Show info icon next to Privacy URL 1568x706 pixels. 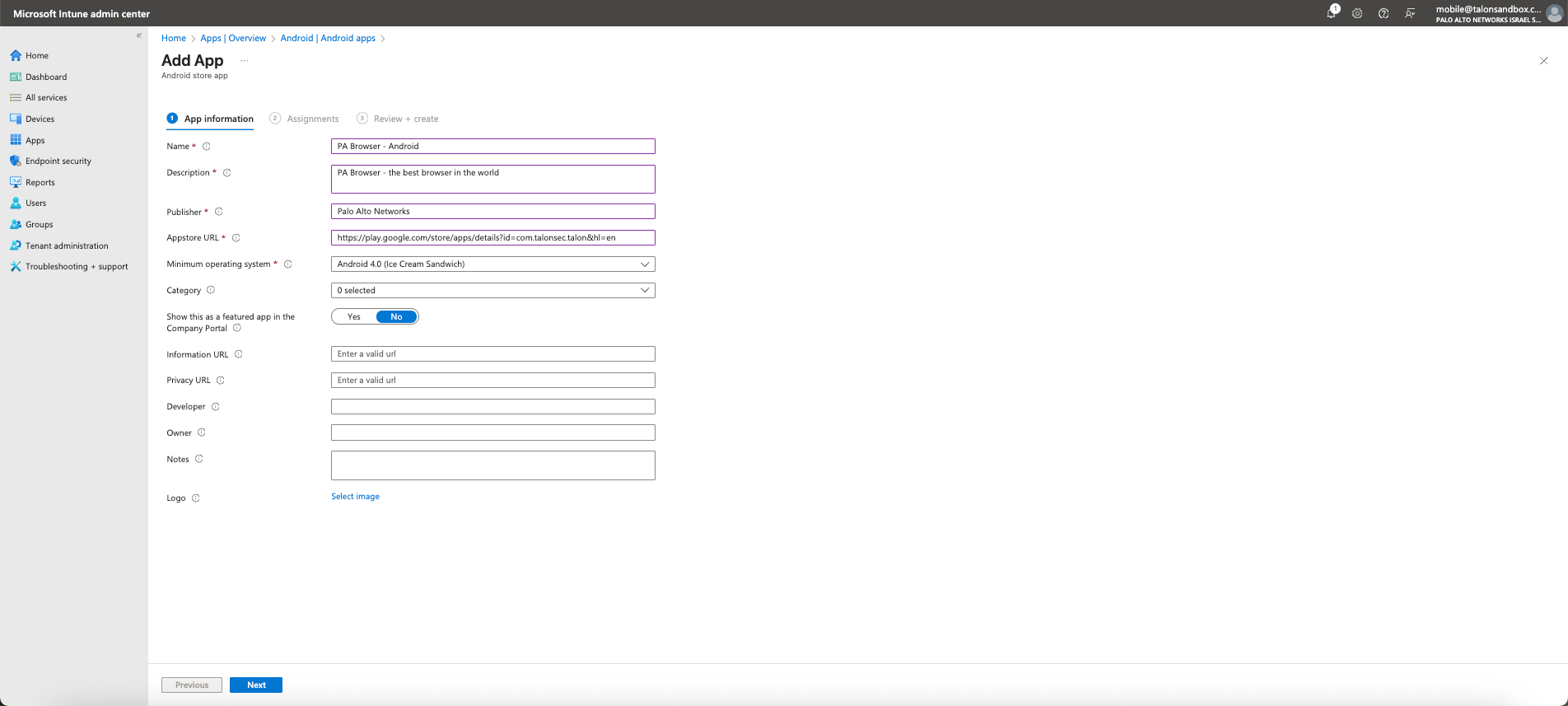(221, 381)
